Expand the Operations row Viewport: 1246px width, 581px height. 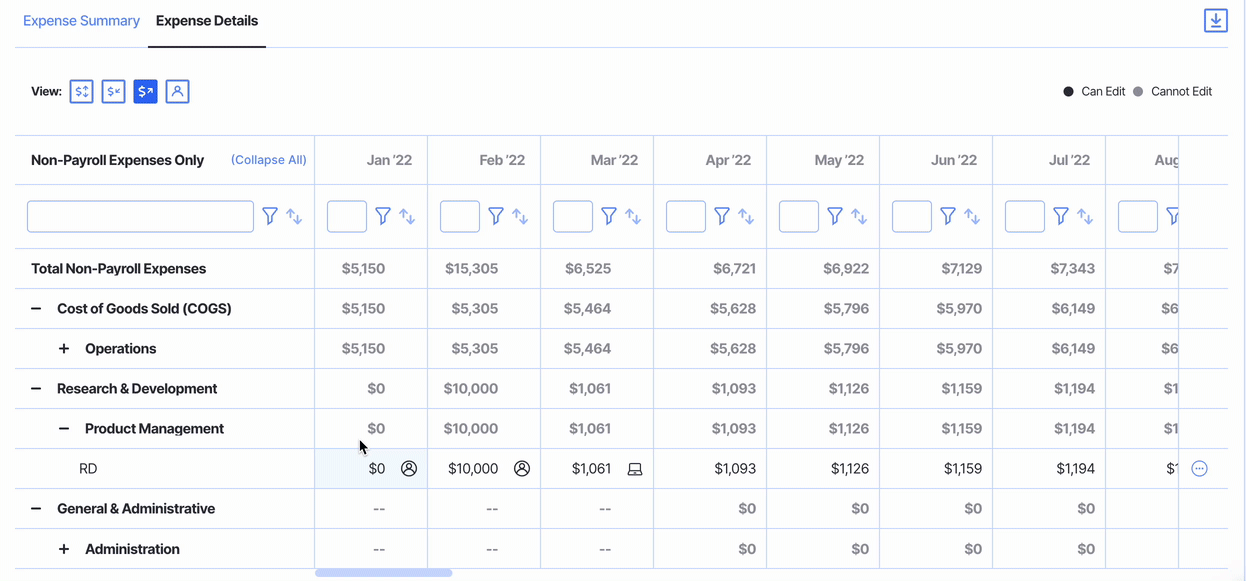tap(64, 348)
